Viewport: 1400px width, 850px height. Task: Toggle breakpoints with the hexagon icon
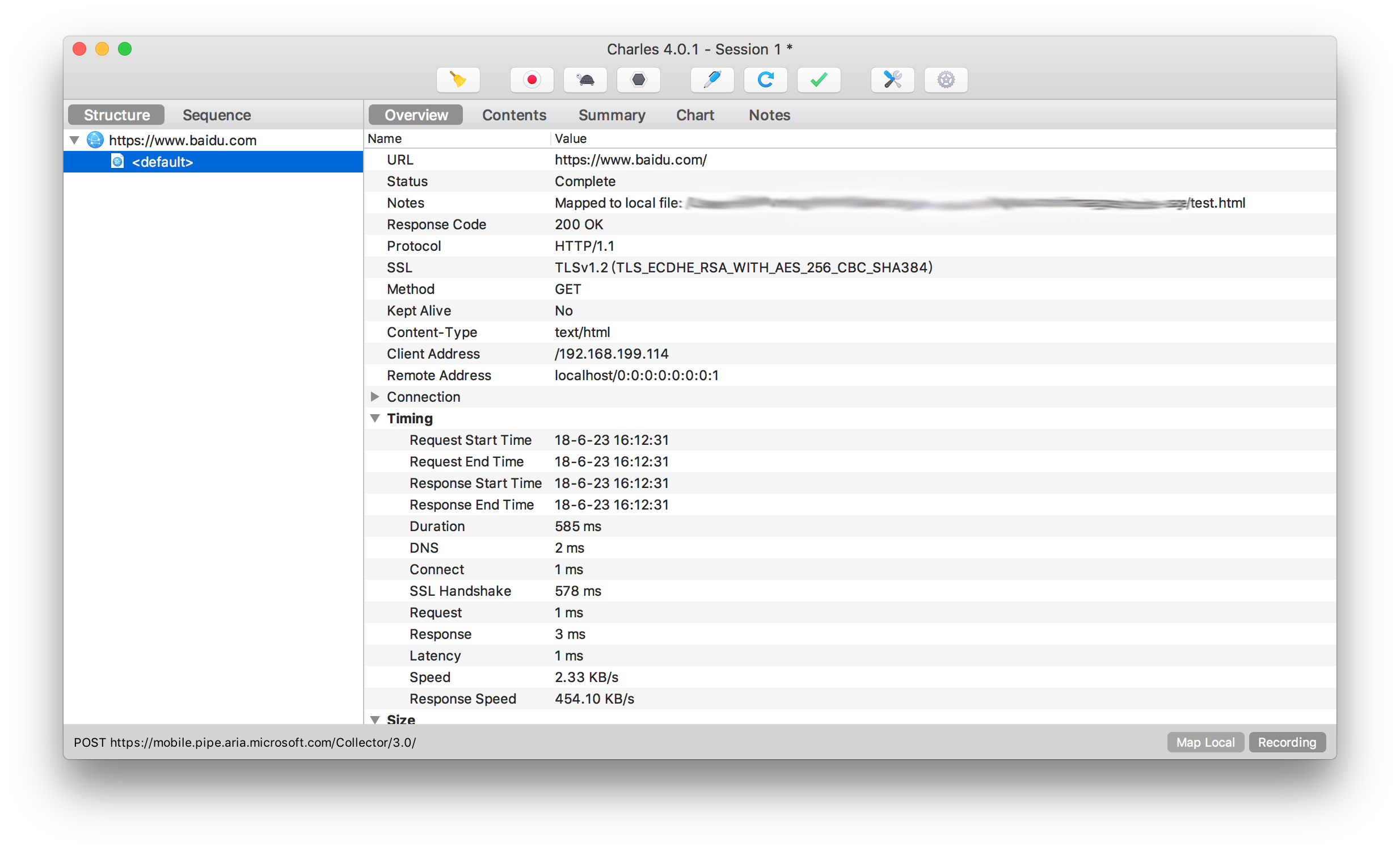click(639, 79)
